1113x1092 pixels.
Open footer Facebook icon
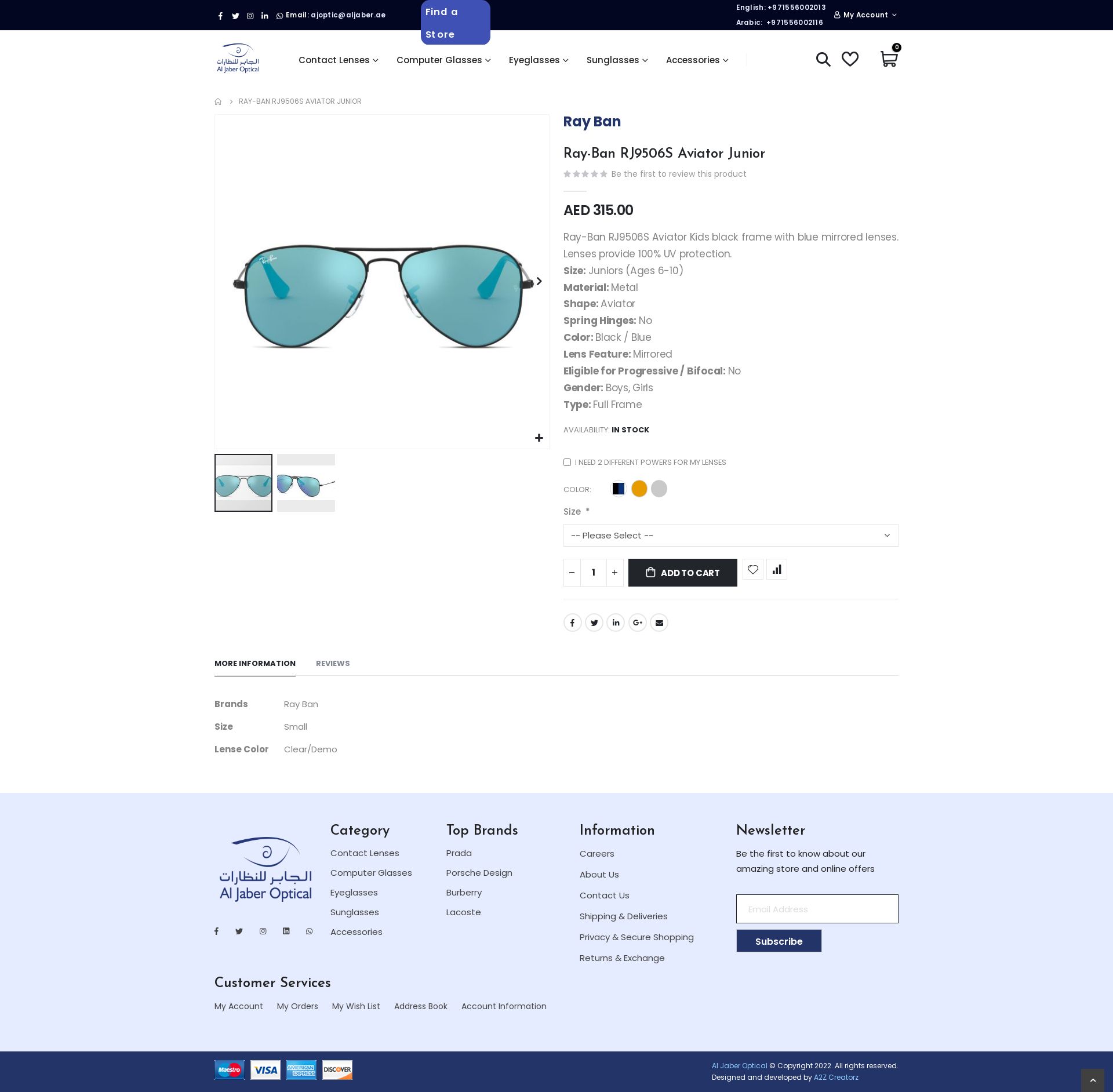[217, 931]
